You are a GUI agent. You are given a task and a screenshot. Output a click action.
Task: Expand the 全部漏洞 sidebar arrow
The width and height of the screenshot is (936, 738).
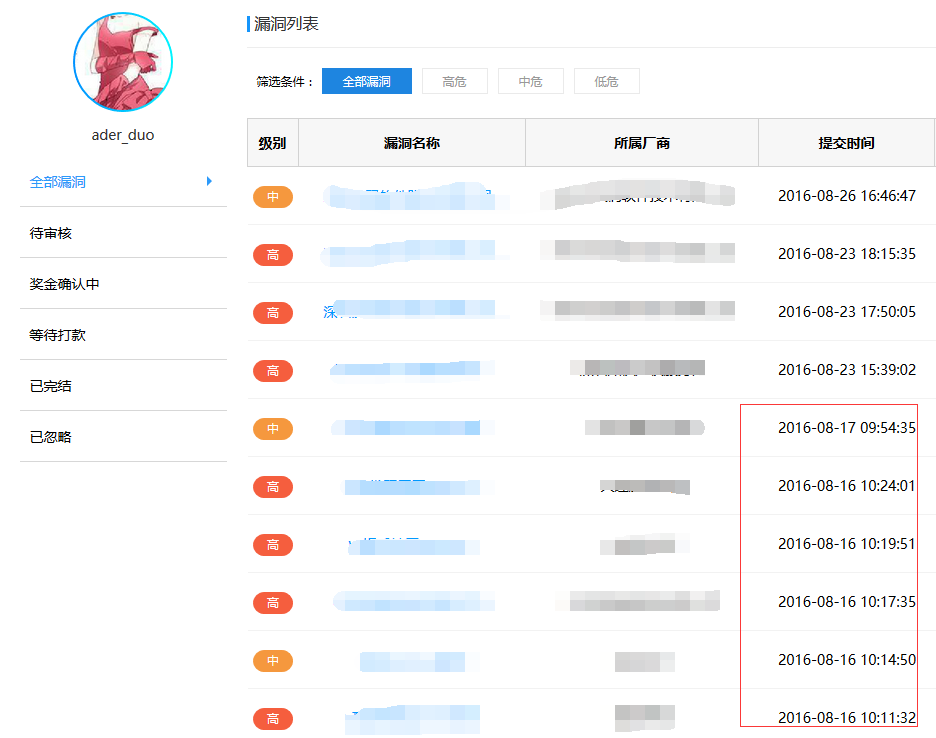(x=208, y=181)
